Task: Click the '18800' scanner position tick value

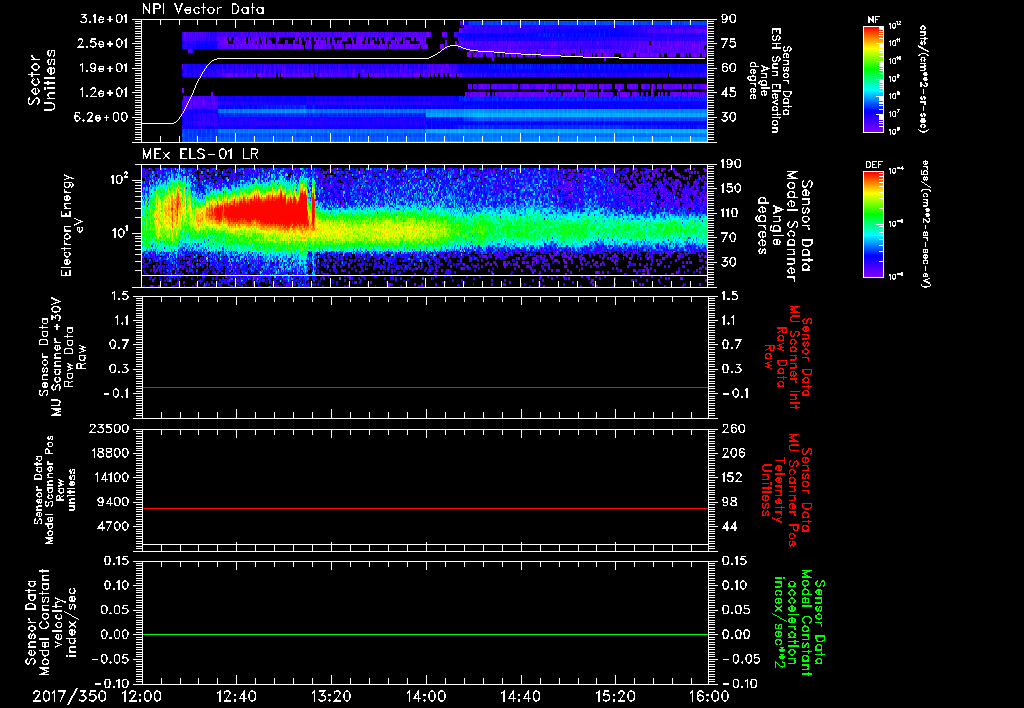Action: click(108, 453)
